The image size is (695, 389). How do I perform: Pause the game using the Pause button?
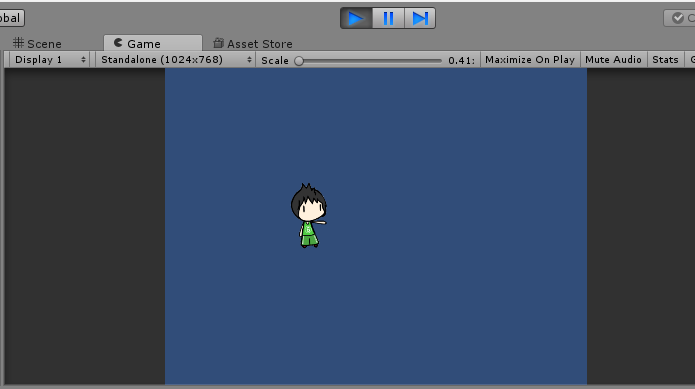click(x=388, y=18)
